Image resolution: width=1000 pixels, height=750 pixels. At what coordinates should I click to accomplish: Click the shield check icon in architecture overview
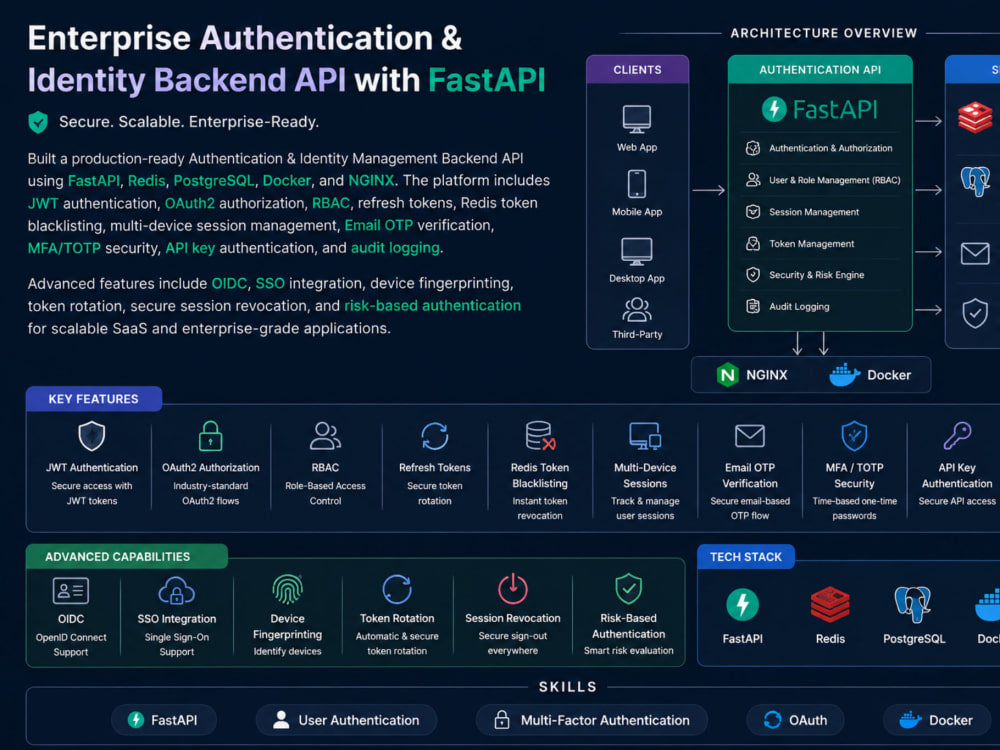[x=975, y=313]
